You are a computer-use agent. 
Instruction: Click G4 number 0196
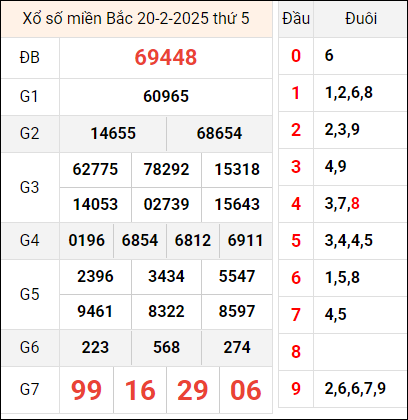[87, 240]
